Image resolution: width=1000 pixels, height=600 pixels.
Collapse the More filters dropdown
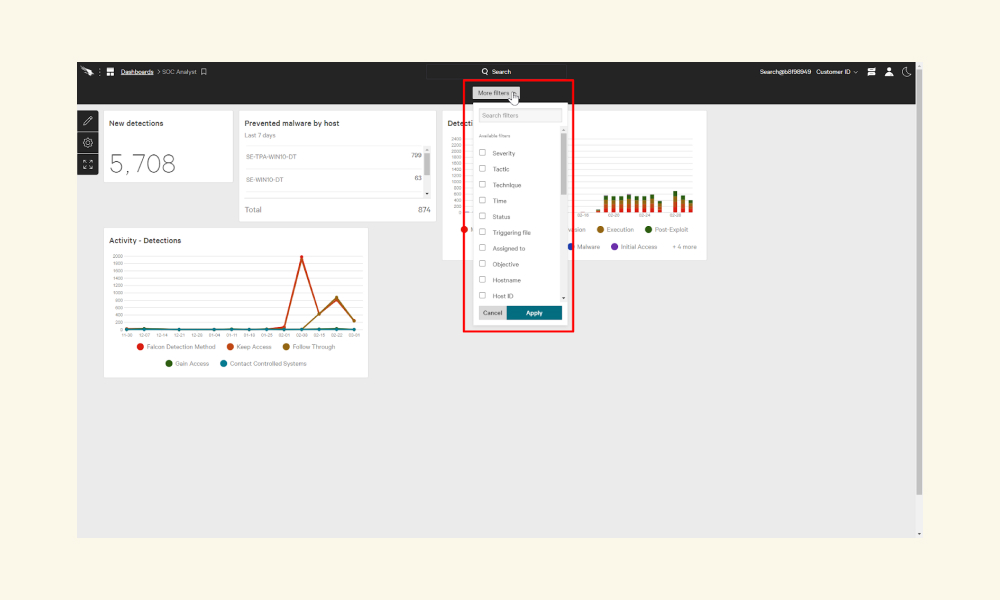click(x=496, y=93)
